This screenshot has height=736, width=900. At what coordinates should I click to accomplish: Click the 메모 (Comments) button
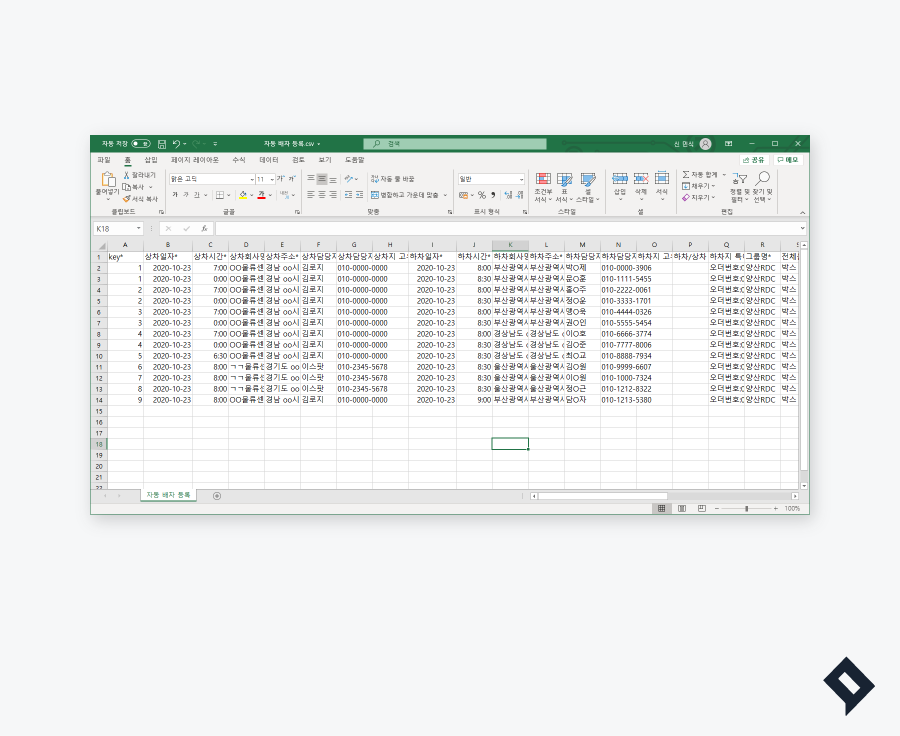coord(788,160)
